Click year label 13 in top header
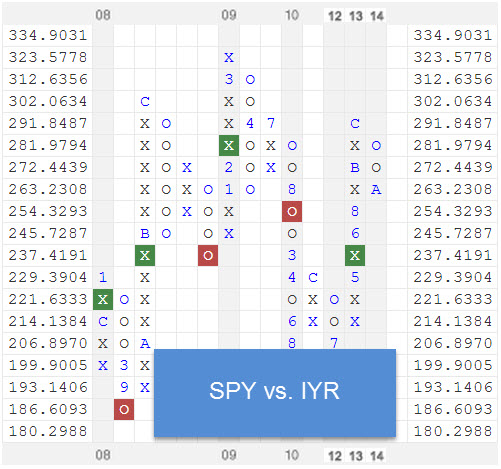 point(356,16)
